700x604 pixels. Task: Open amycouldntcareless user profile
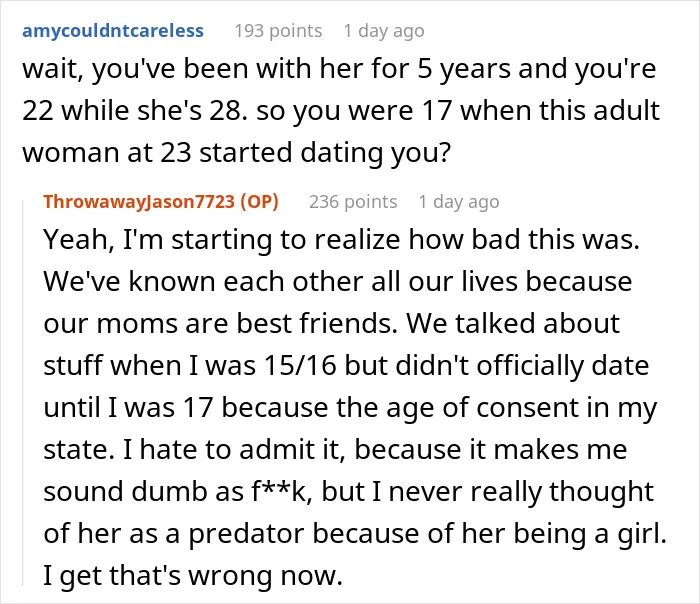click(x=113, y=31)
